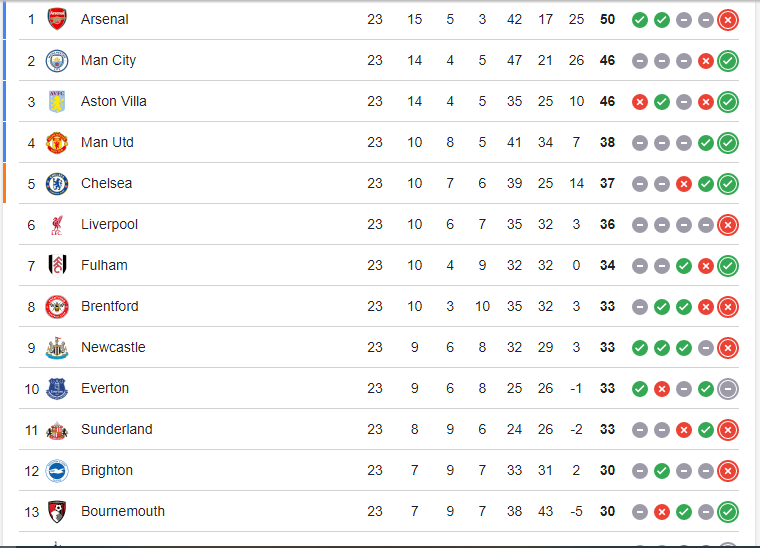Image resolution: width=760 pixels, height=548 pixels.
Task: Click Man City's latest result win icon
Action: pos(728,61)
